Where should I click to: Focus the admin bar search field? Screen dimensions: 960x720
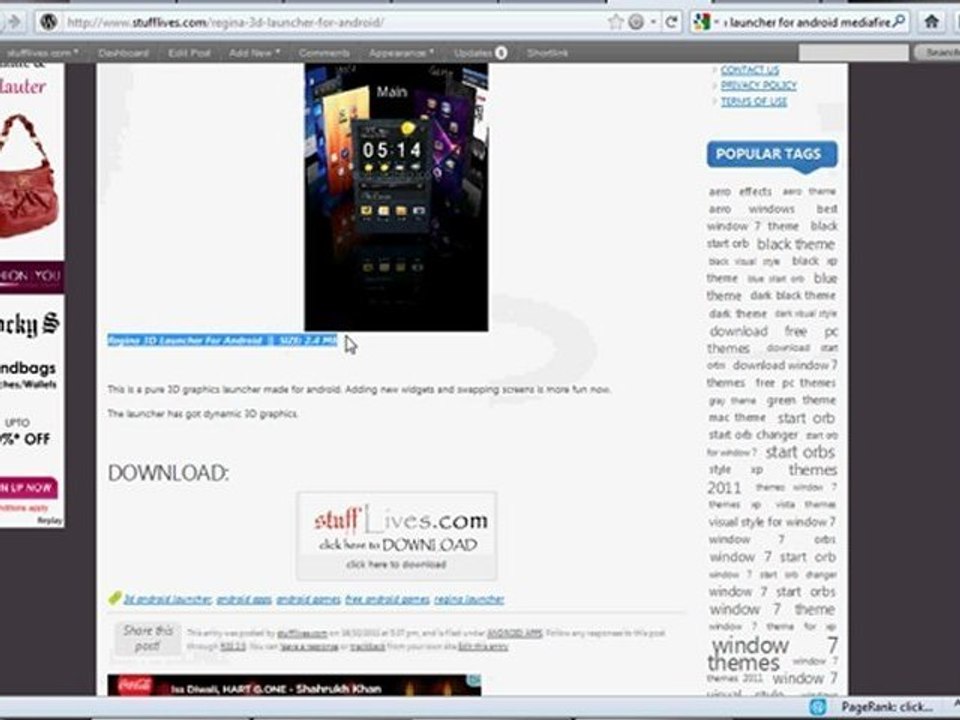[x=853, y=53]
